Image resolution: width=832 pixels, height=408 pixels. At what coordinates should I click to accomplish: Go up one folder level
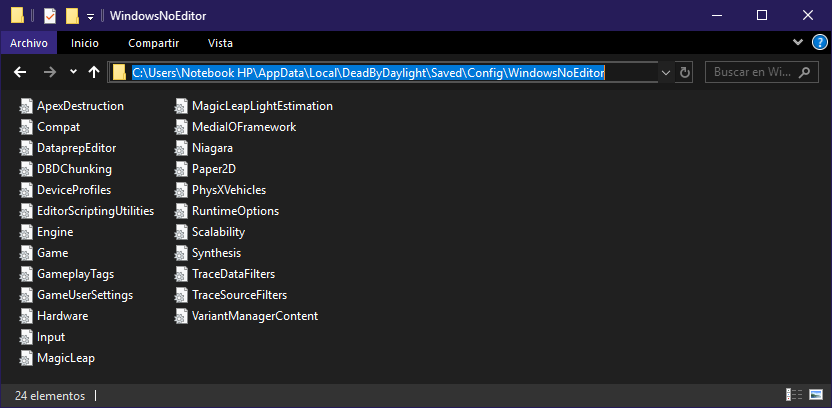click(94, 72)
